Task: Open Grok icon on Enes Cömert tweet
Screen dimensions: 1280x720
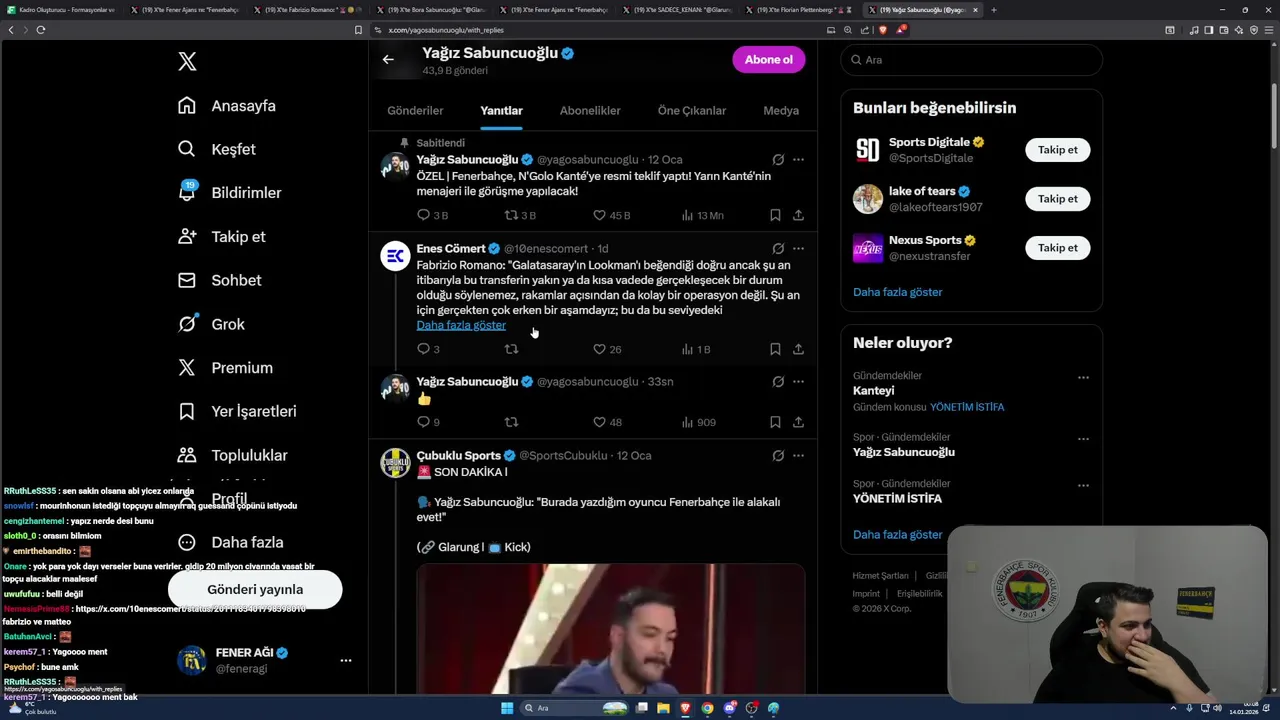Action: [778, 249]
